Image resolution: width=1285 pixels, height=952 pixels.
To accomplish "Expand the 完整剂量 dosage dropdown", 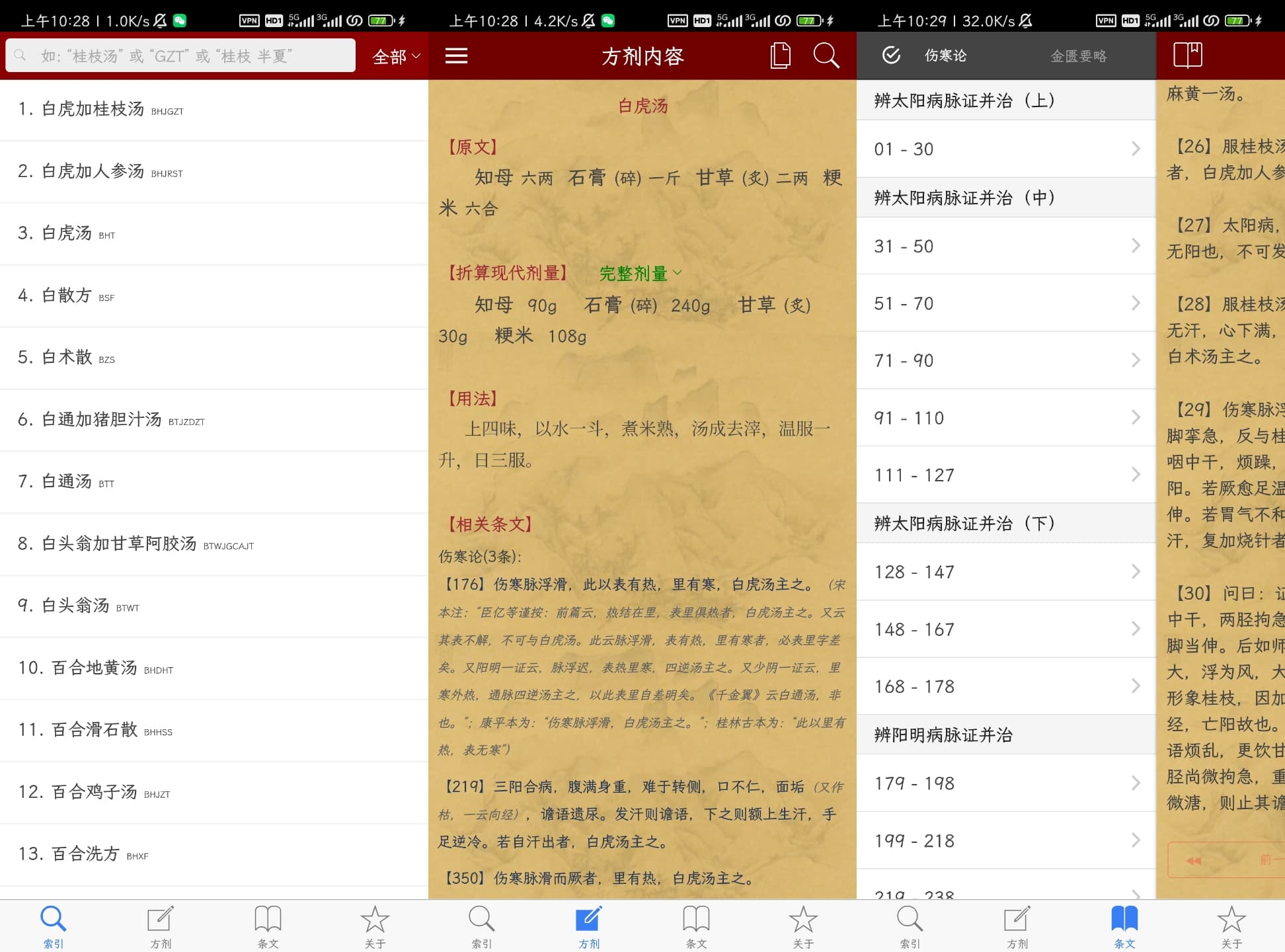I will coord(641,273).
